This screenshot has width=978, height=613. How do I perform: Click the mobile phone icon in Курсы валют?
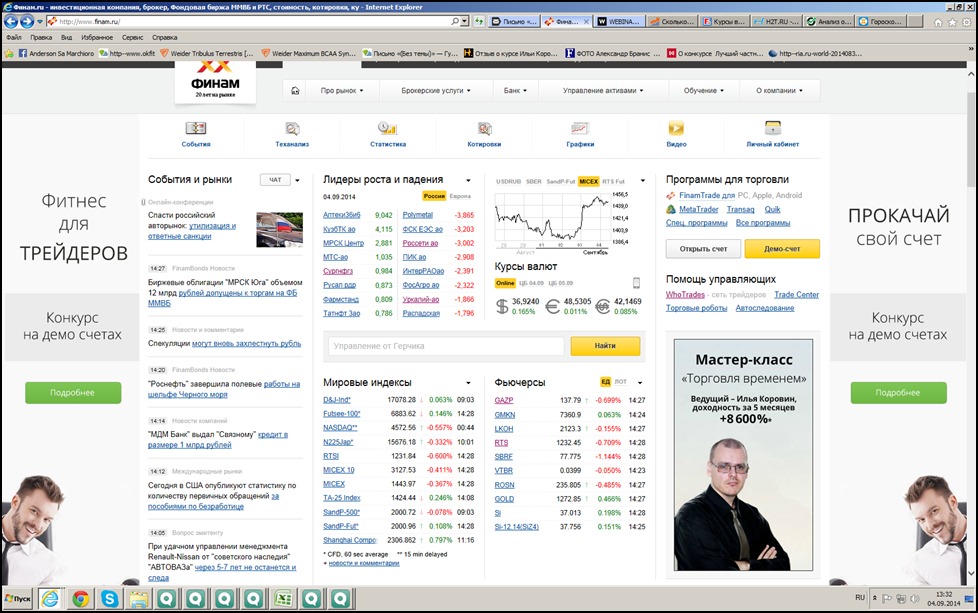(x=636, y=283)
